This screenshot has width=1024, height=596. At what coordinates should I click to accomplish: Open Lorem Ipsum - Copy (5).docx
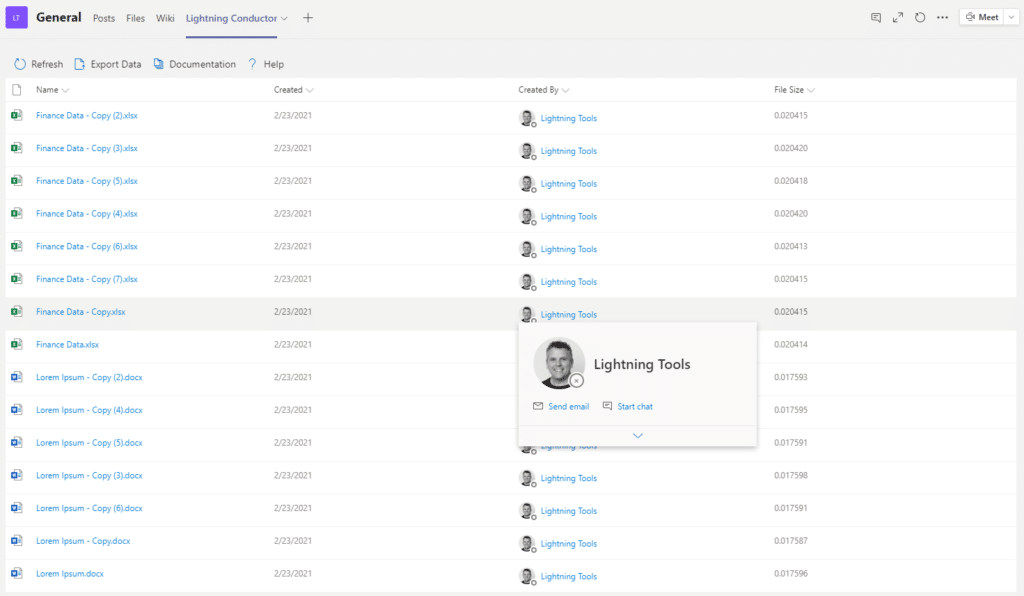pos(89,443)
